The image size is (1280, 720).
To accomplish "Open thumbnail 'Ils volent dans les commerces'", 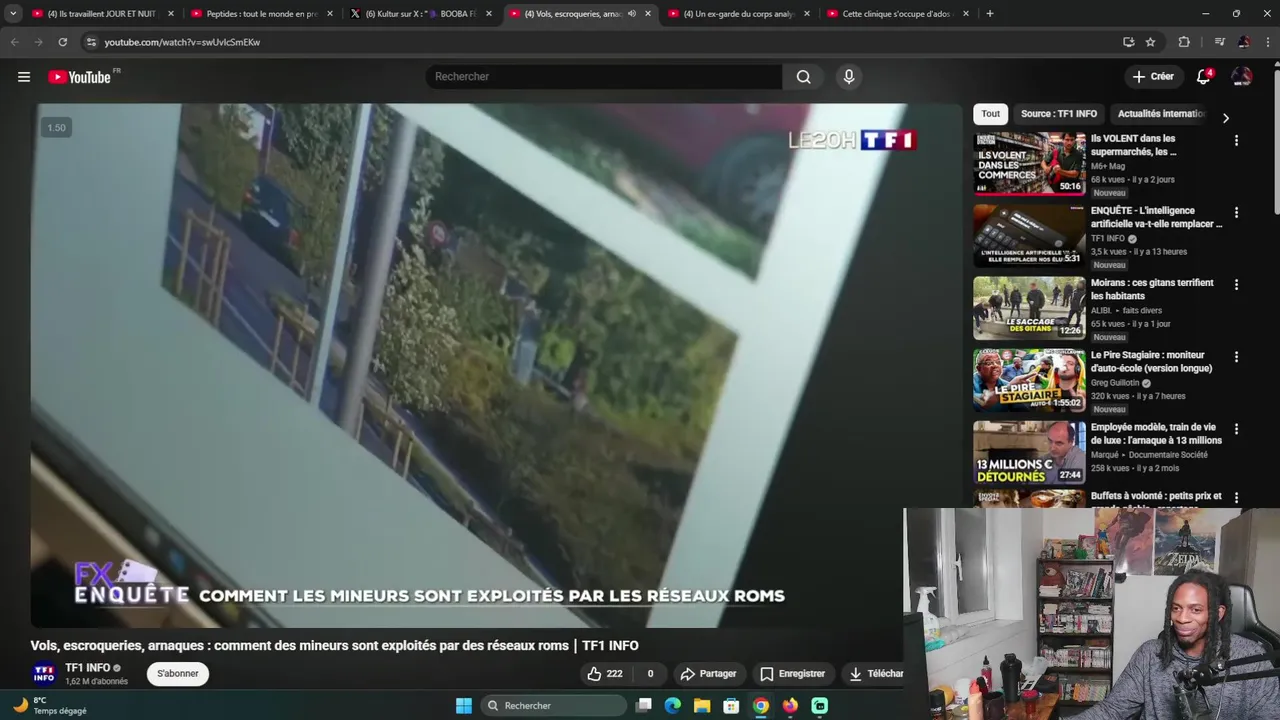I will (1029, 163).
